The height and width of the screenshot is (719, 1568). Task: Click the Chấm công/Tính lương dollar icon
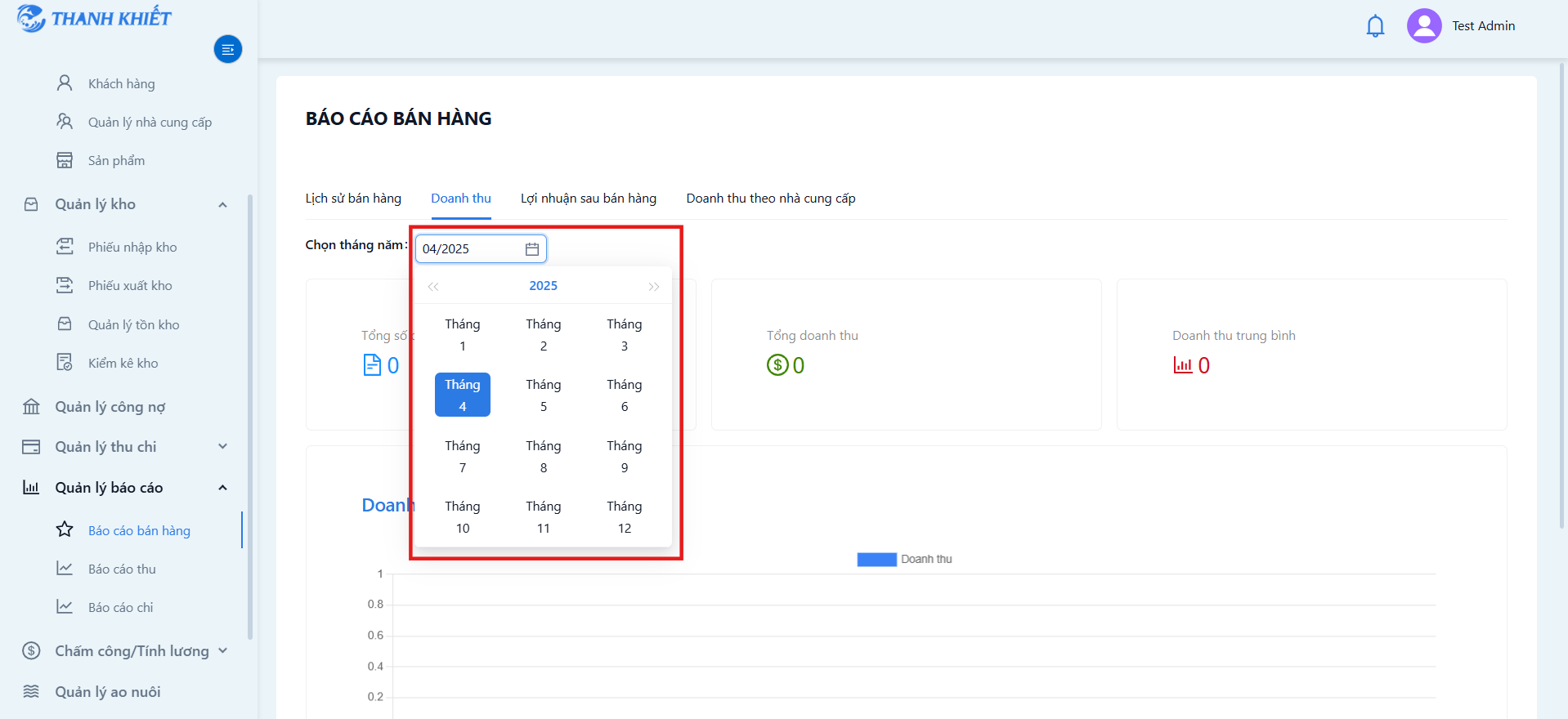click(x=31, y=651)
